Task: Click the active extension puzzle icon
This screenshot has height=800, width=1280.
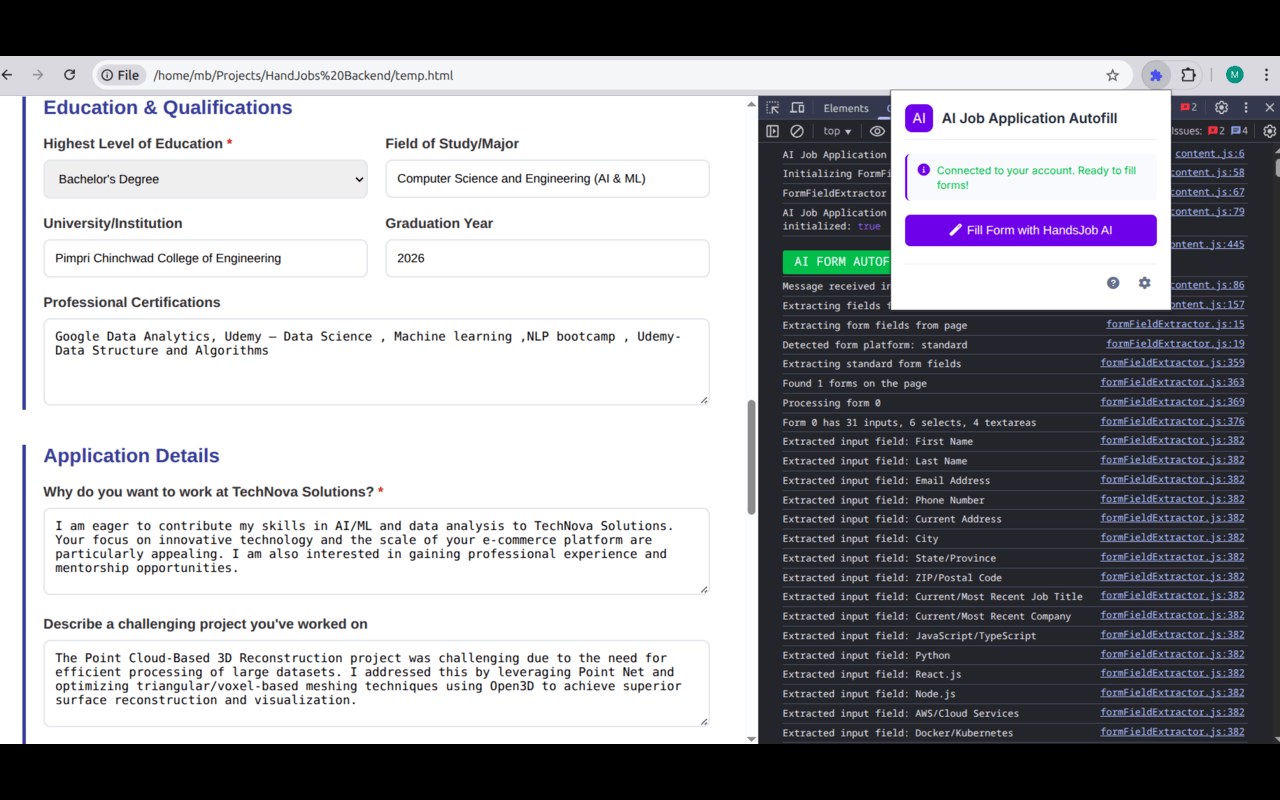Action: pyautogui.click(x=1156, y=75)
